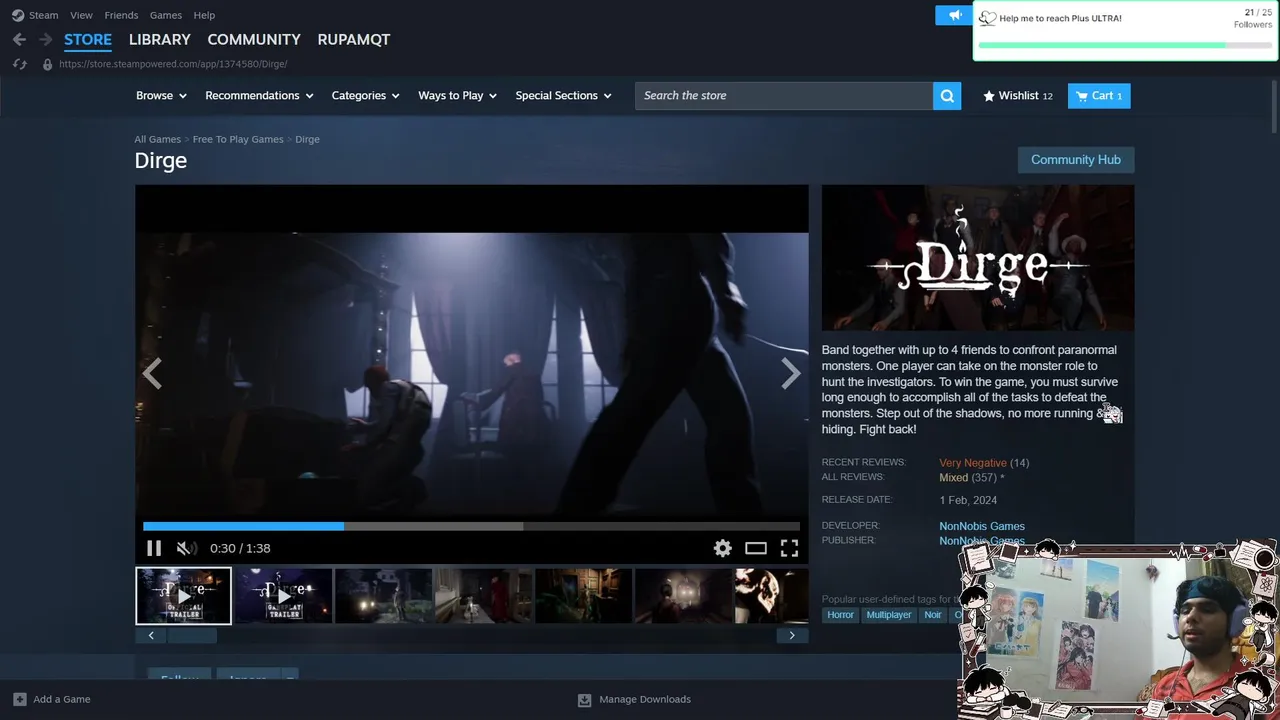The image size is (1280, 720).
Task: Select the Gameplay Trailer thumbnail
Action: tap(284, 596)
